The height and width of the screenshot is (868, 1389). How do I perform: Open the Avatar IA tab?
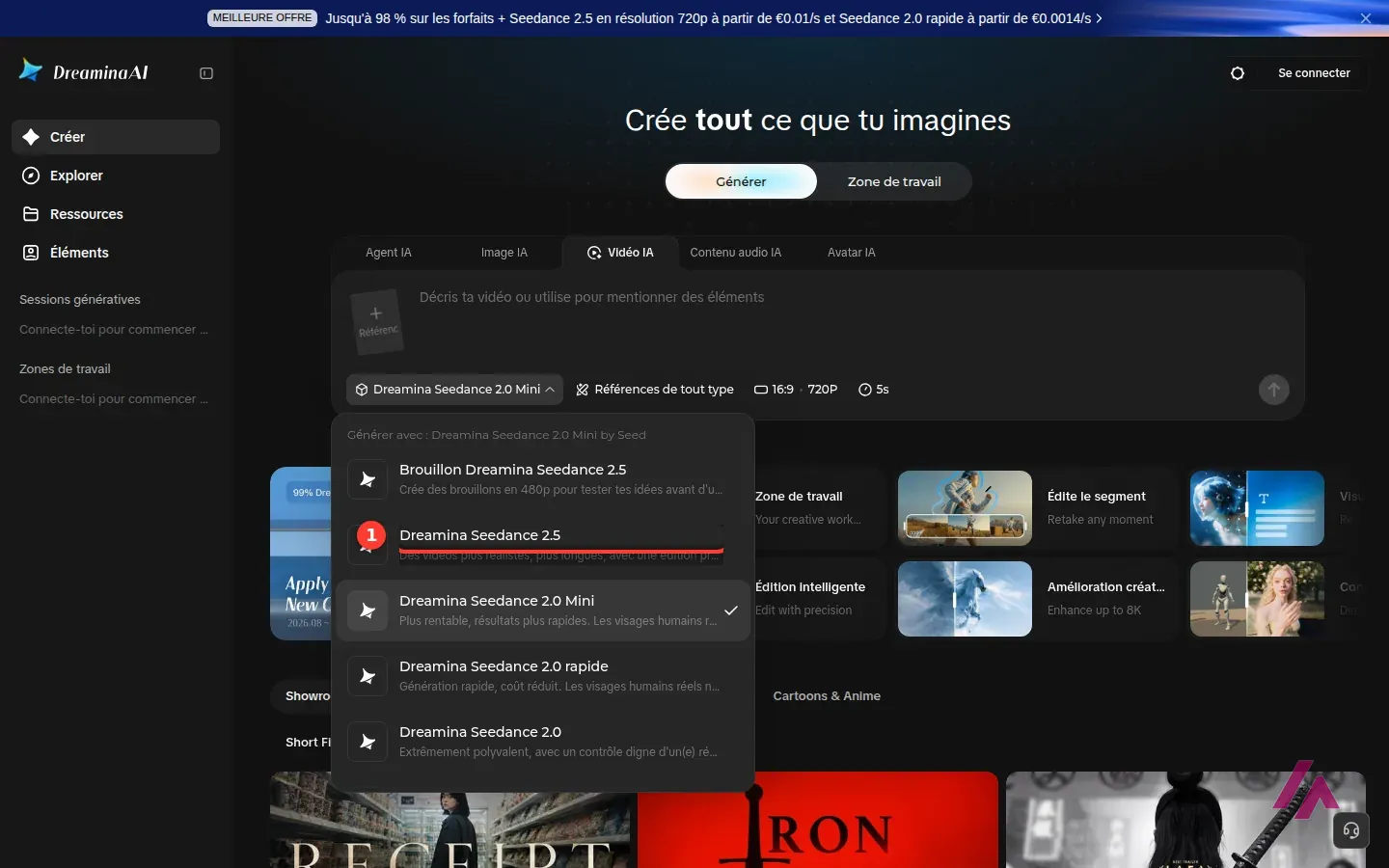pyautogui.click(x=852, y=253)
